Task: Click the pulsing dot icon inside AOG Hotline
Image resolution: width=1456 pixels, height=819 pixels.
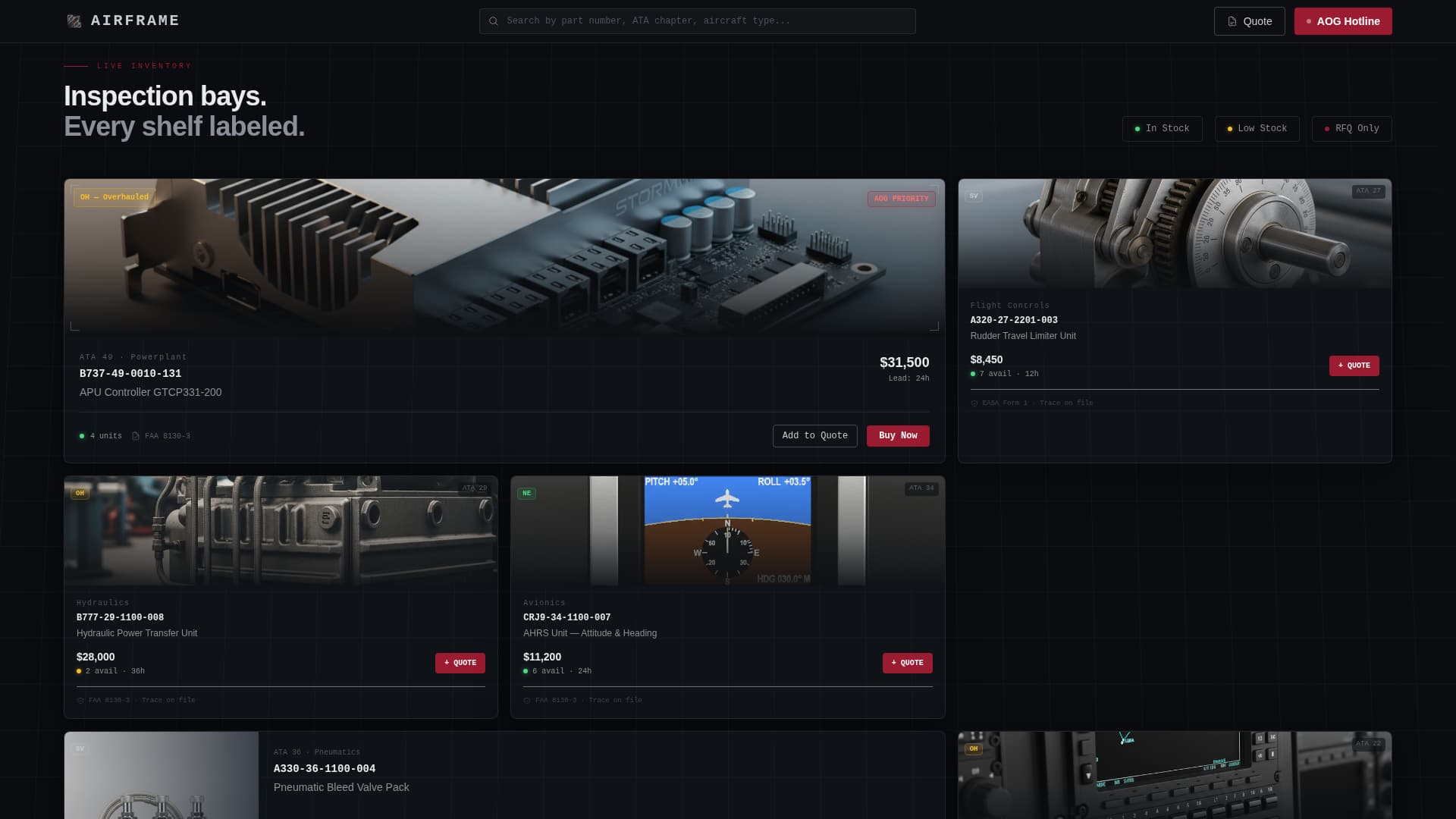Action: [x=1307, y=21]
